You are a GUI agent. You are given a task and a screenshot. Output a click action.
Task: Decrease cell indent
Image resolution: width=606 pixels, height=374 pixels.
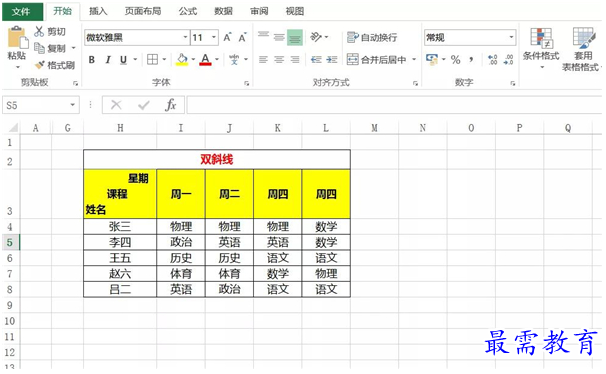(316, 59)
